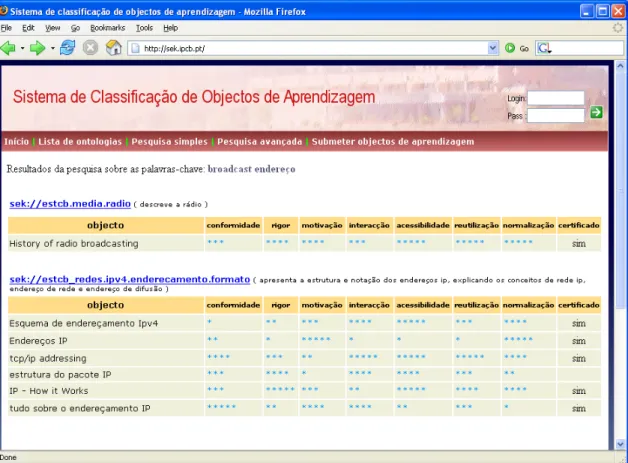The image size is (628, 463).
Task: Open the sek://estcb_redes.ipv4.enderecamento.formato link
Action: tap(130, 279)
